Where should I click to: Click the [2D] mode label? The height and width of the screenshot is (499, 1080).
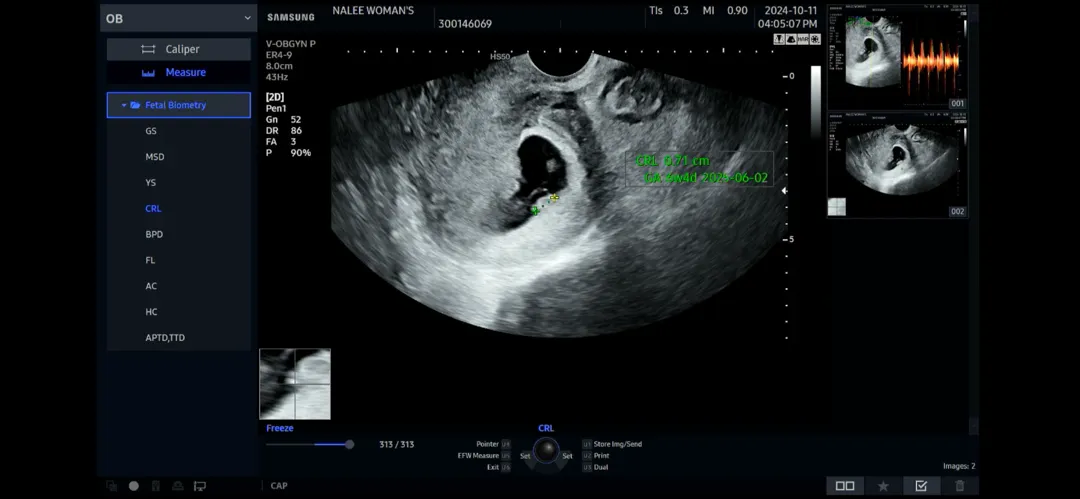pyautogui.click(x=275, y=97)
